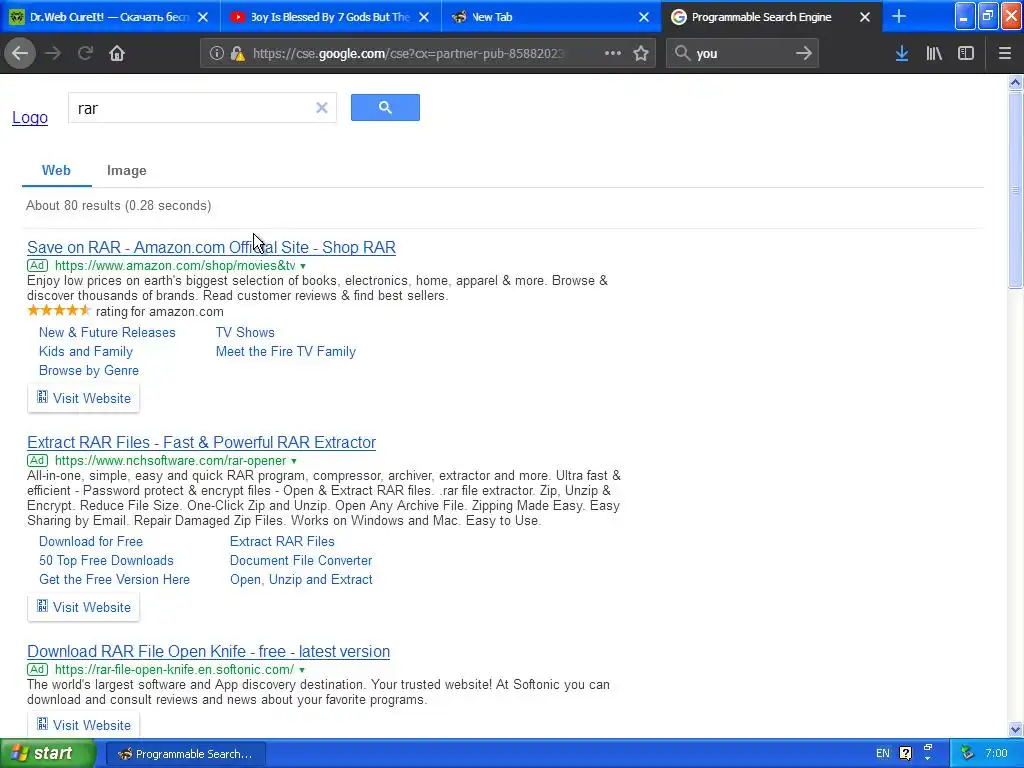The width and height of the screenshot is (1024, 768).
Task: Click the Logo link
Action: point(30,118)
